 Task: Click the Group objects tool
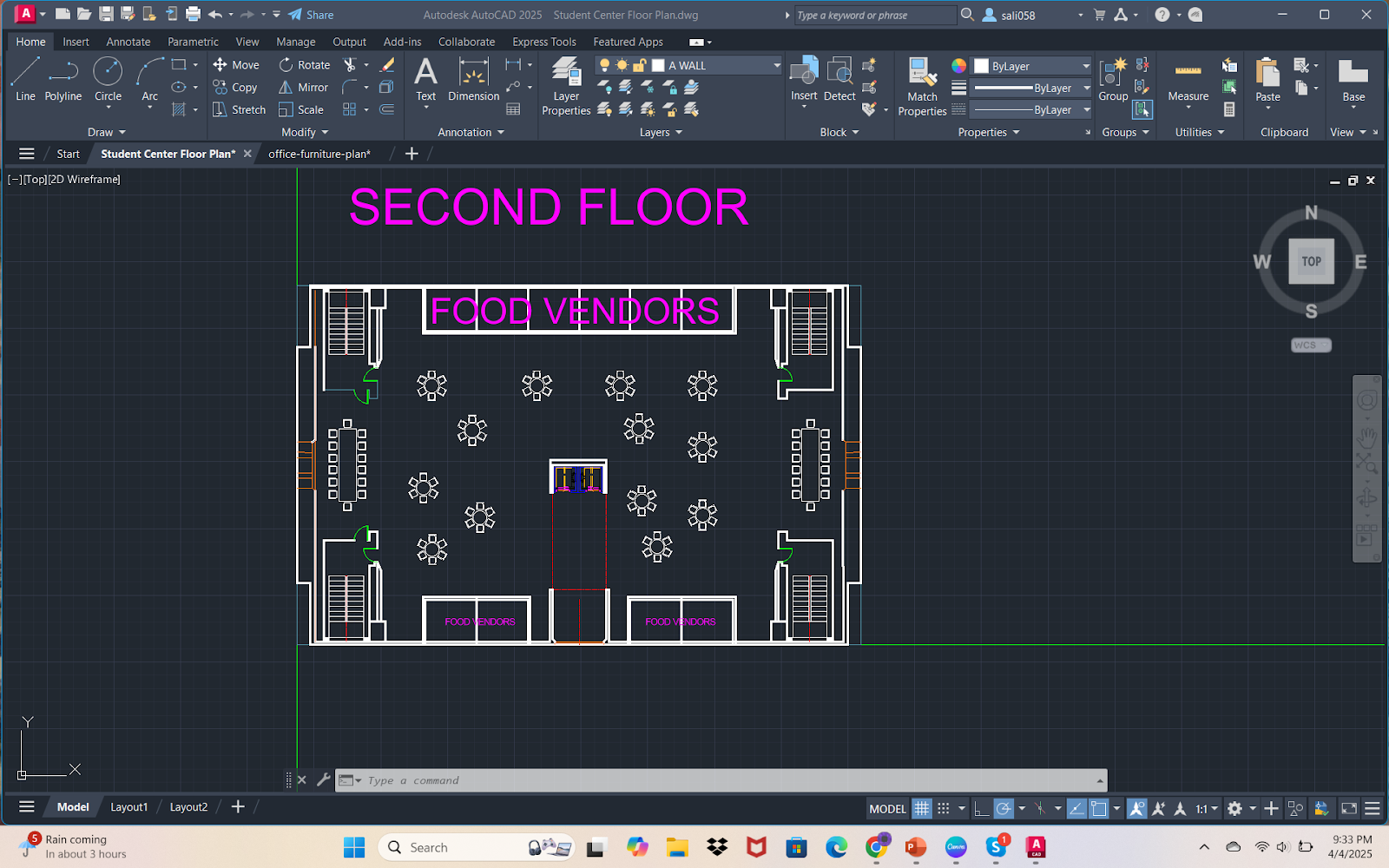click(1113, 79)
